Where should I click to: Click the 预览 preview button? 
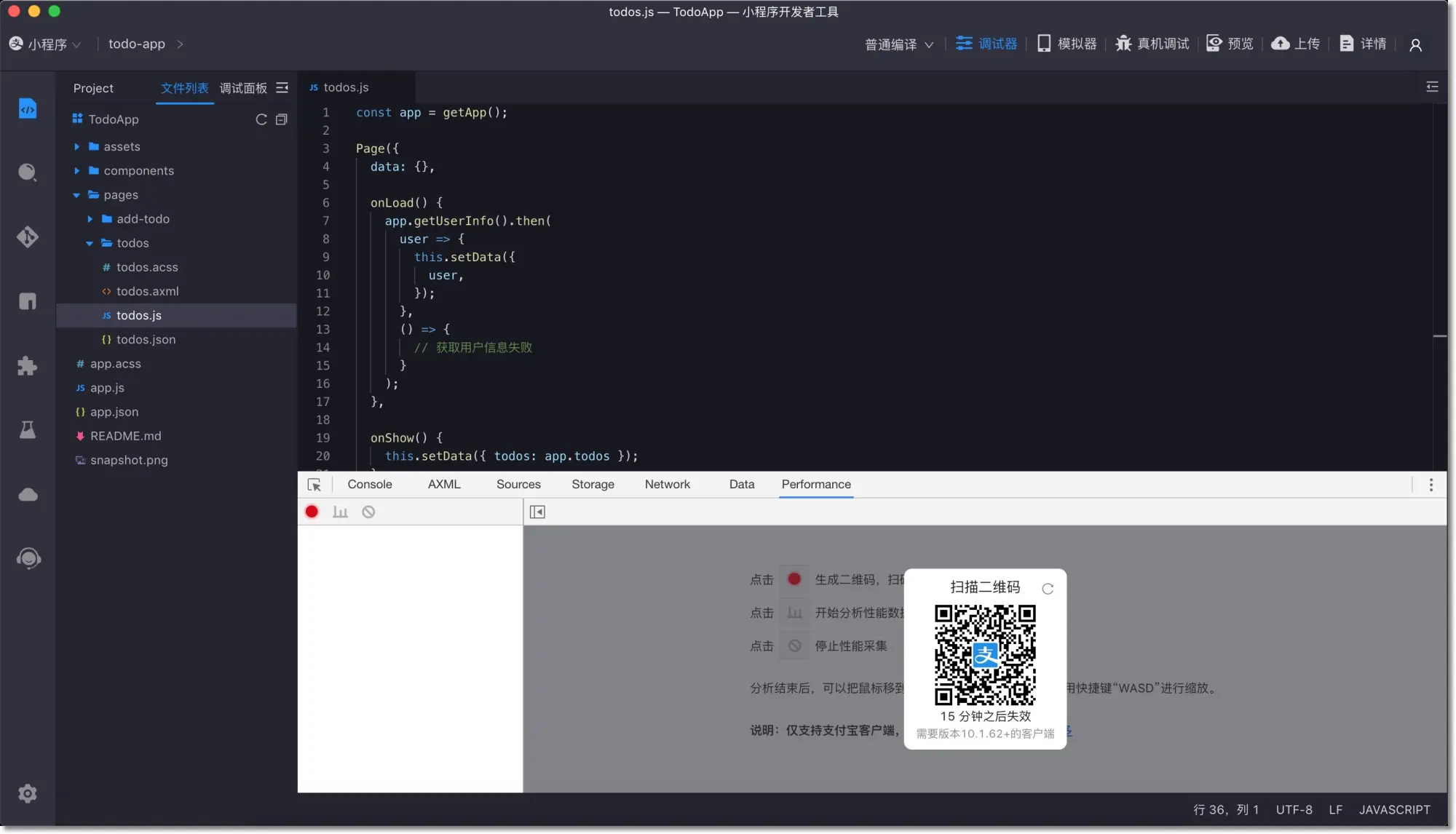point(1230,44)
